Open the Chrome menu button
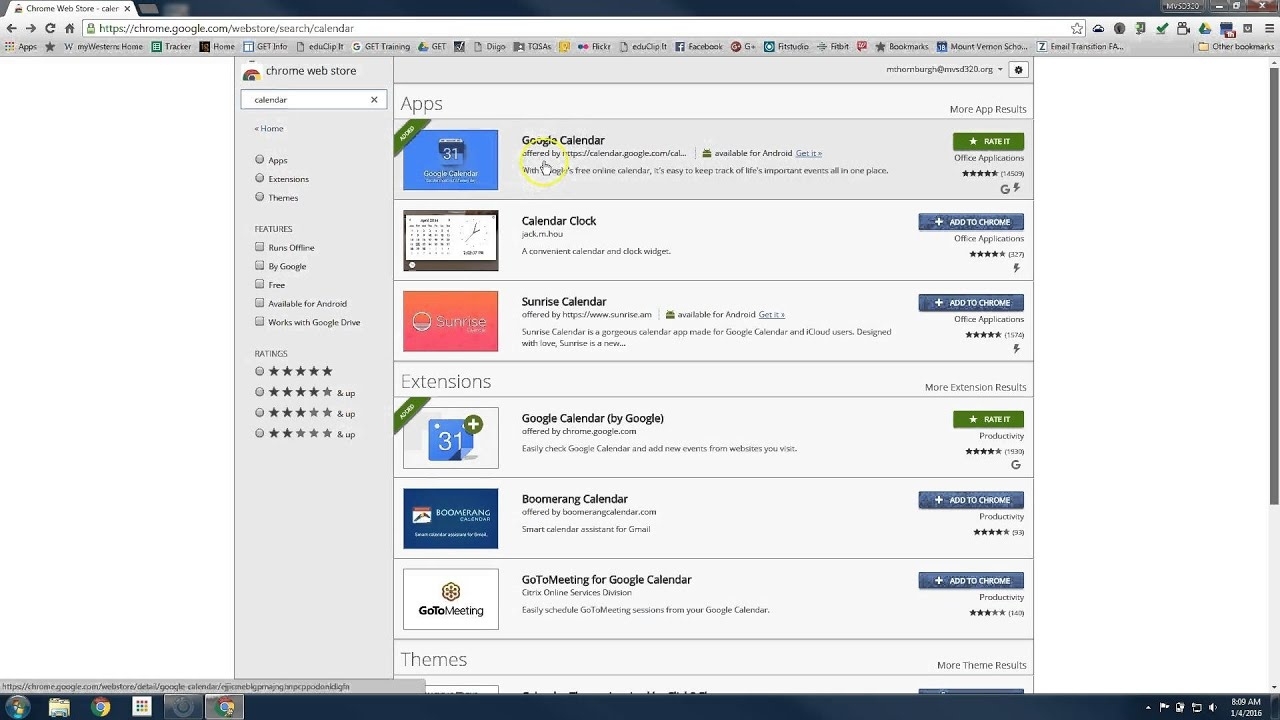Viewport: 1280px width, 720px height. tap(1267, 28)
